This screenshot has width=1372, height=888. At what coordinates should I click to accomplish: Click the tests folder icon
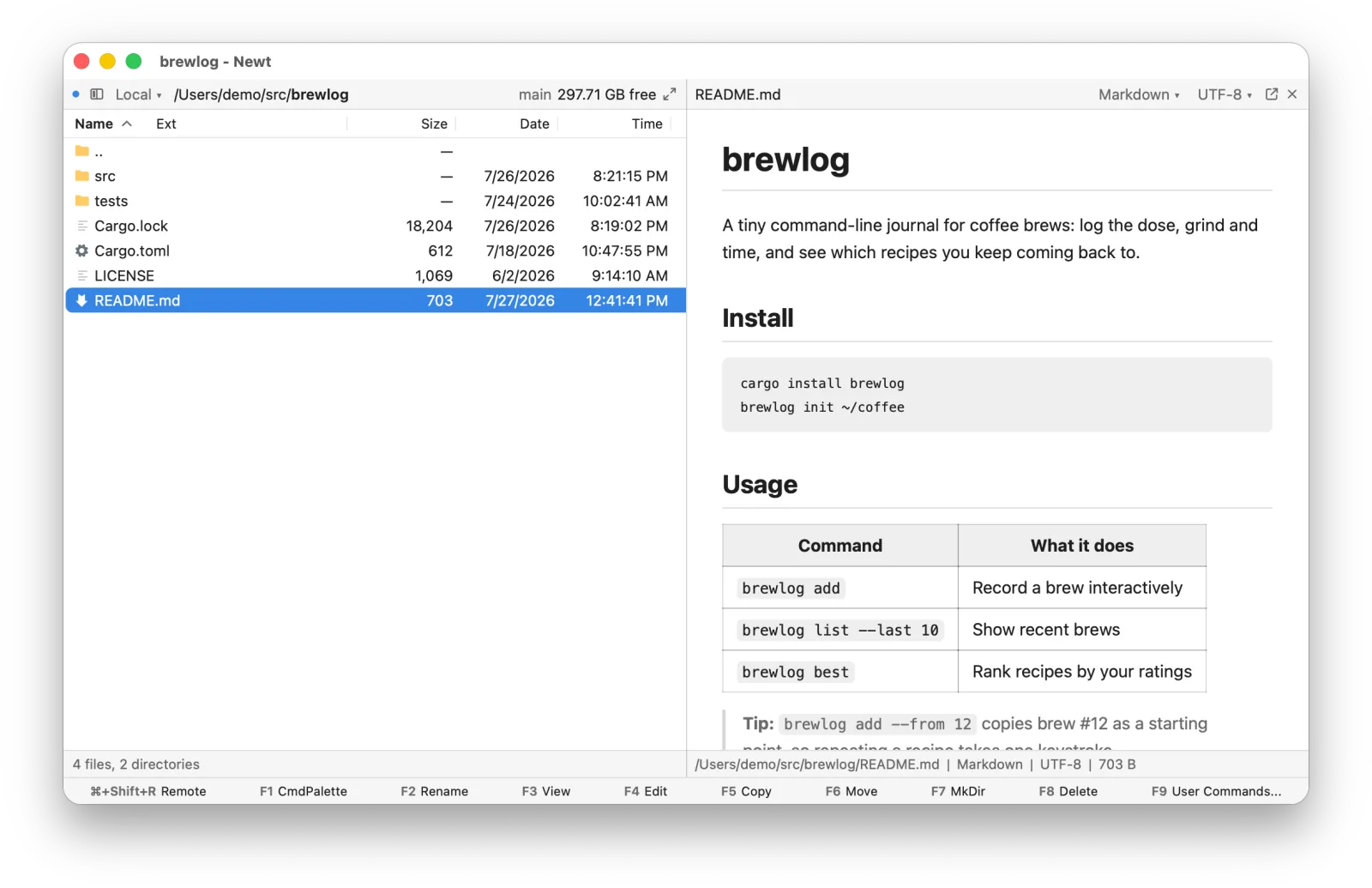coord(82,201)
